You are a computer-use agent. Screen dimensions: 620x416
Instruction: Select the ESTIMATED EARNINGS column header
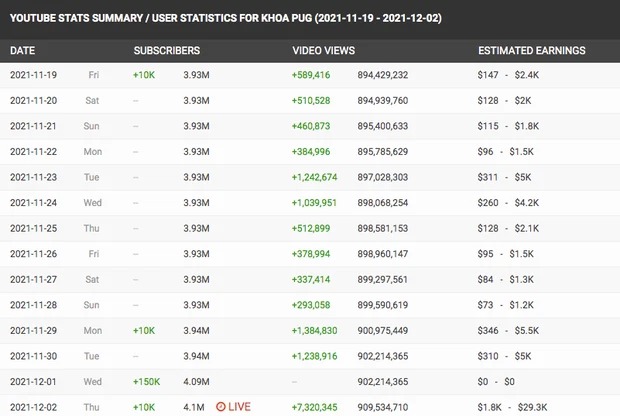coord(531,50)
